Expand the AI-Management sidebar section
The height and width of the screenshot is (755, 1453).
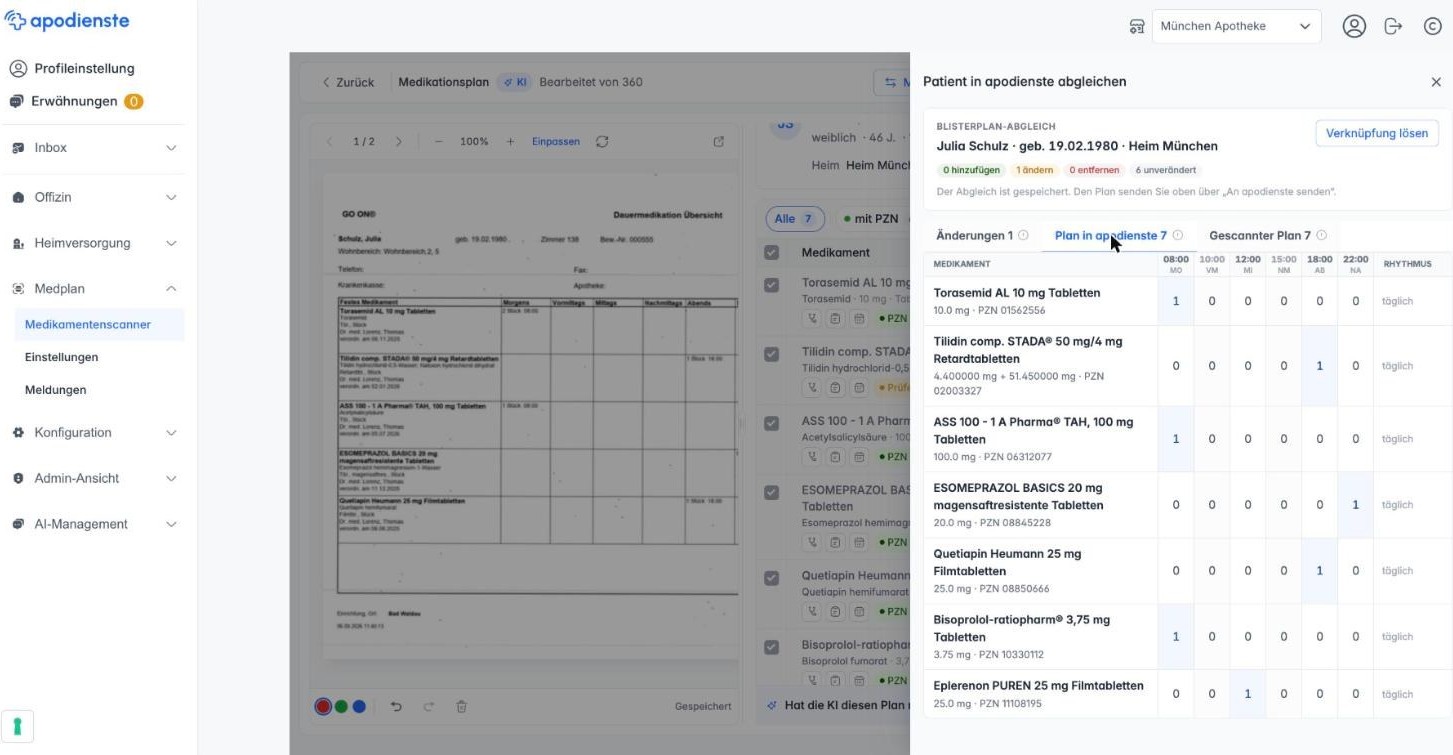click(93, 524)
